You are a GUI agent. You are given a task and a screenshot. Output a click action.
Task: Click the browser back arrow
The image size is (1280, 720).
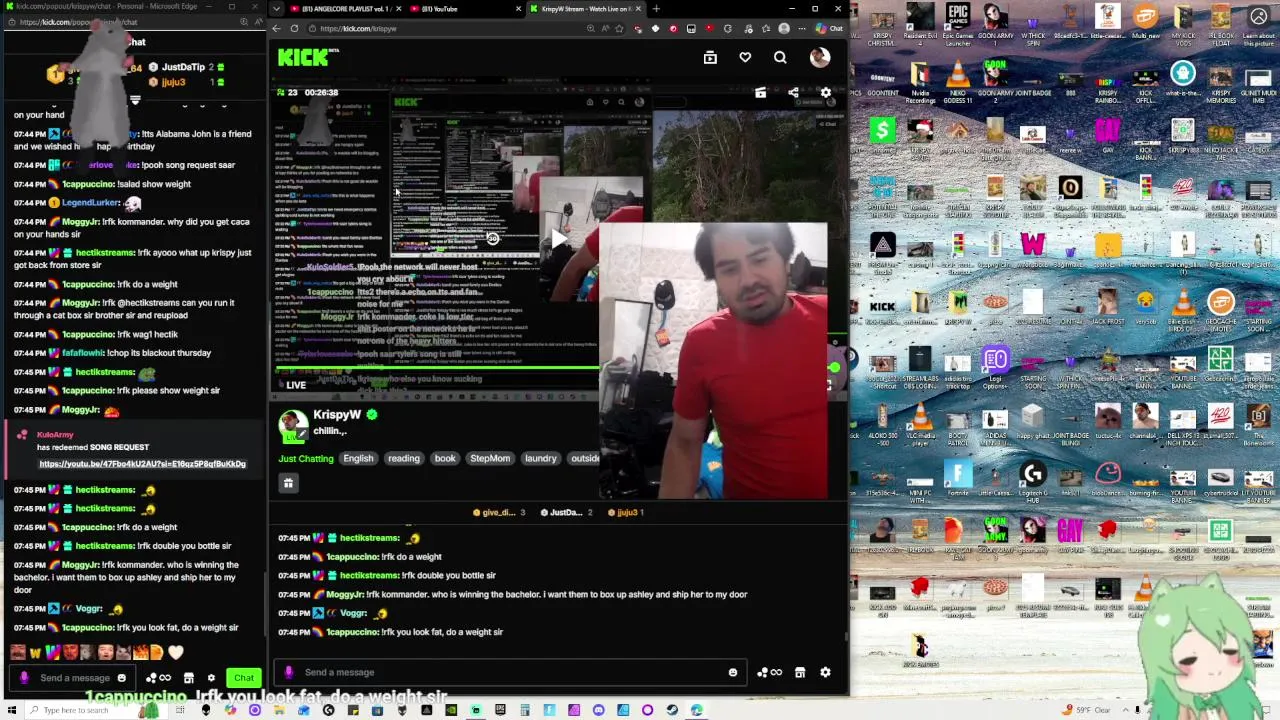click(x=277, y=29)
